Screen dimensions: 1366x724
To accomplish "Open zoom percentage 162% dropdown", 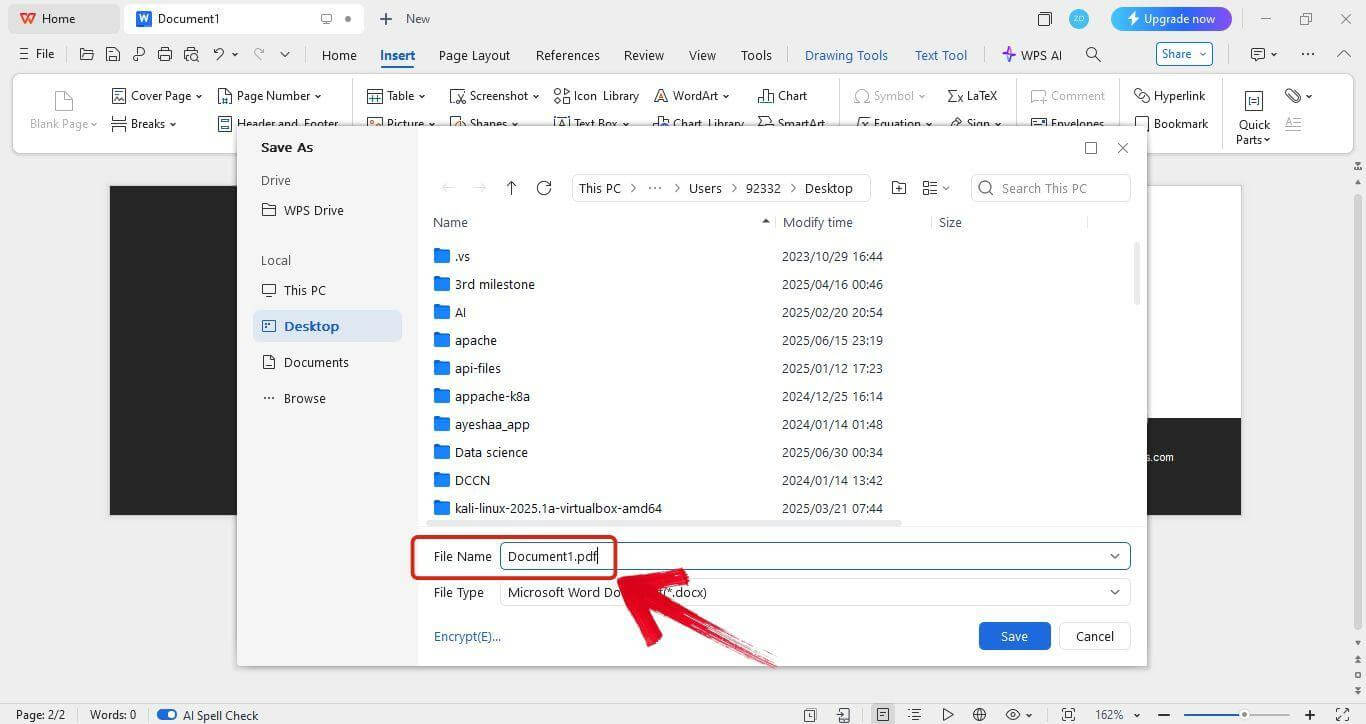I will pos(1117,715).
